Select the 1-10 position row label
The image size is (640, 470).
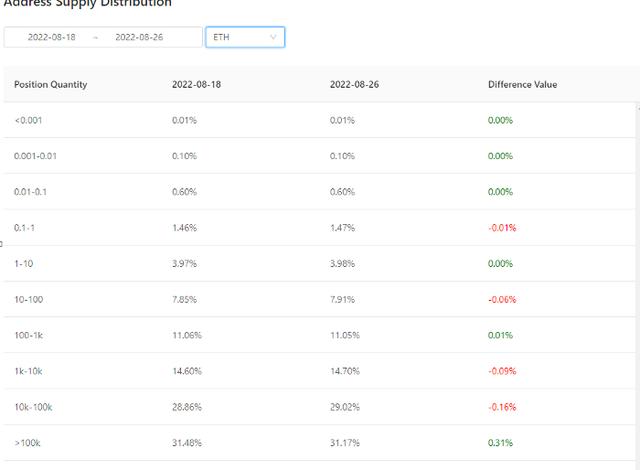coord(24,264)
